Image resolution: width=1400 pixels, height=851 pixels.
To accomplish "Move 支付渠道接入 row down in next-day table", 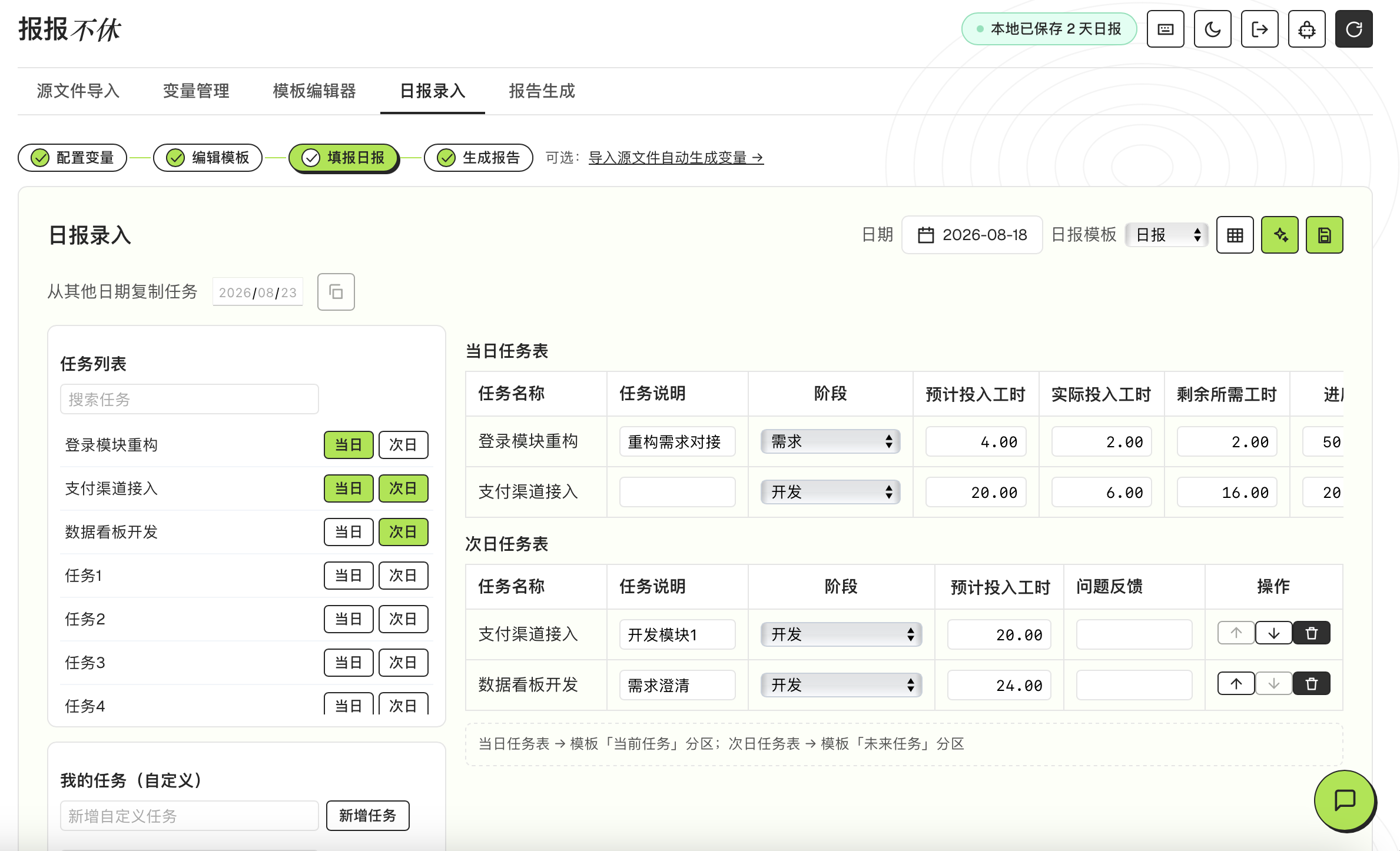I will 1273,633.
